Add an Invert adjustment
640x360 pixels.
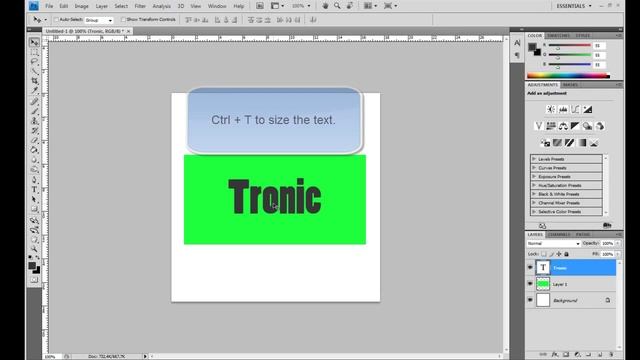pyautogui.click(x=545, y=143)
